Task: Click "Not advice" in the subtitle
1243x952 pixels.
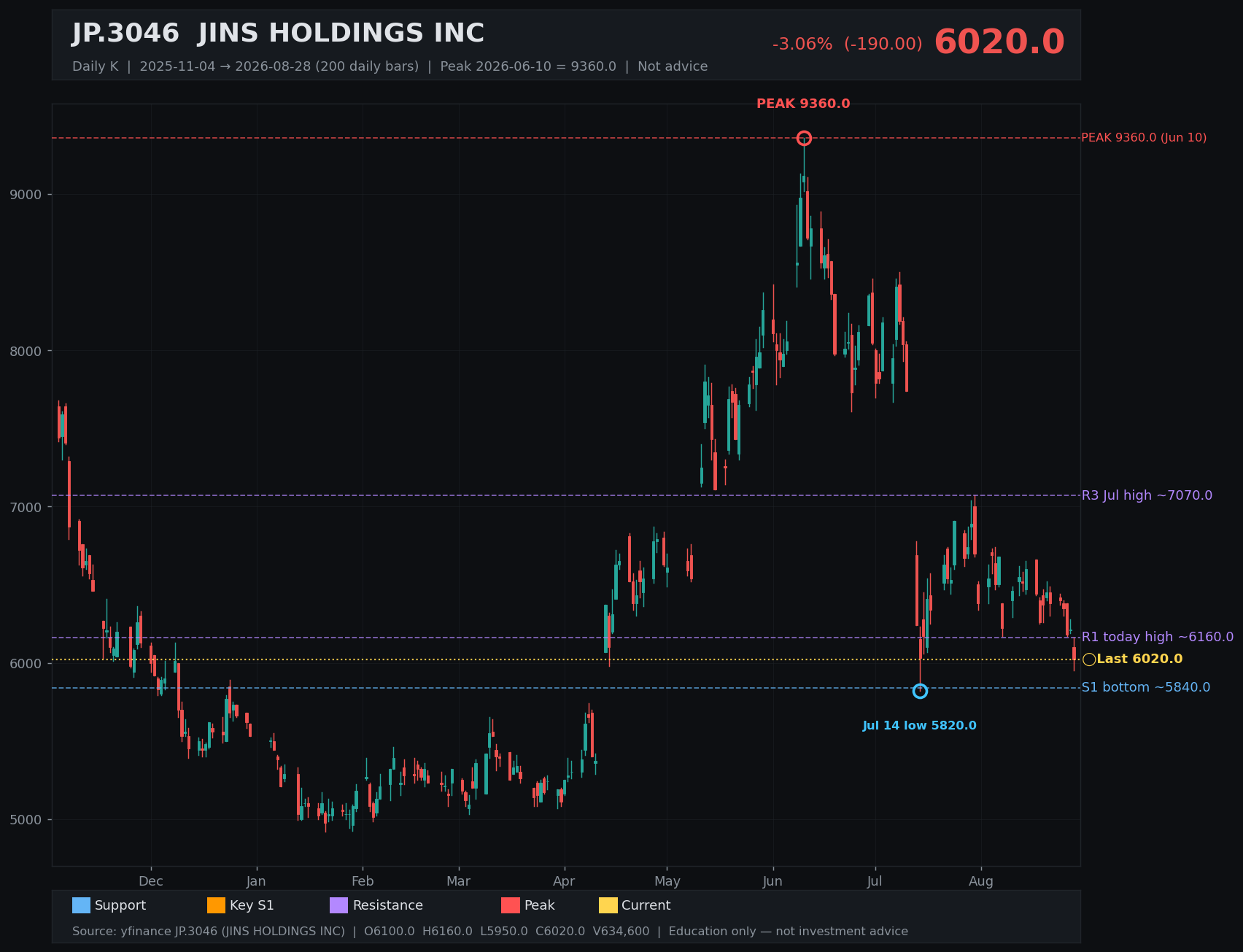Action: pos(673,66)
